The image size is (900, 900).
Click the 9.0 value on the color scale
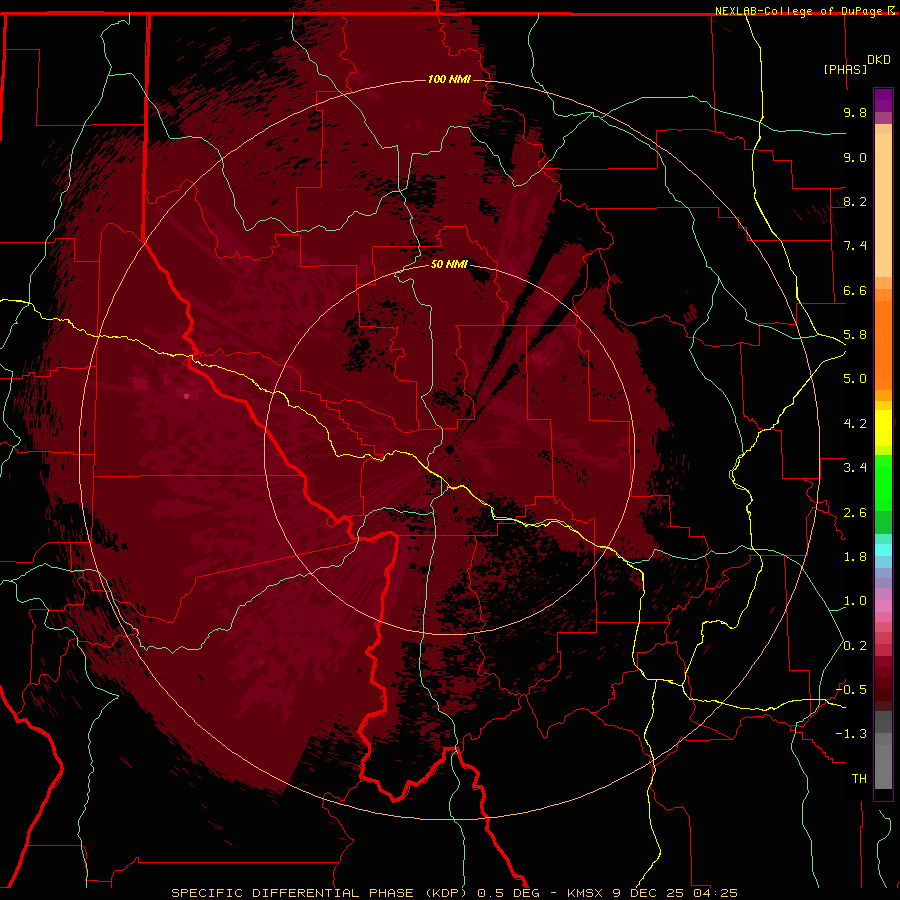[855, 157]
